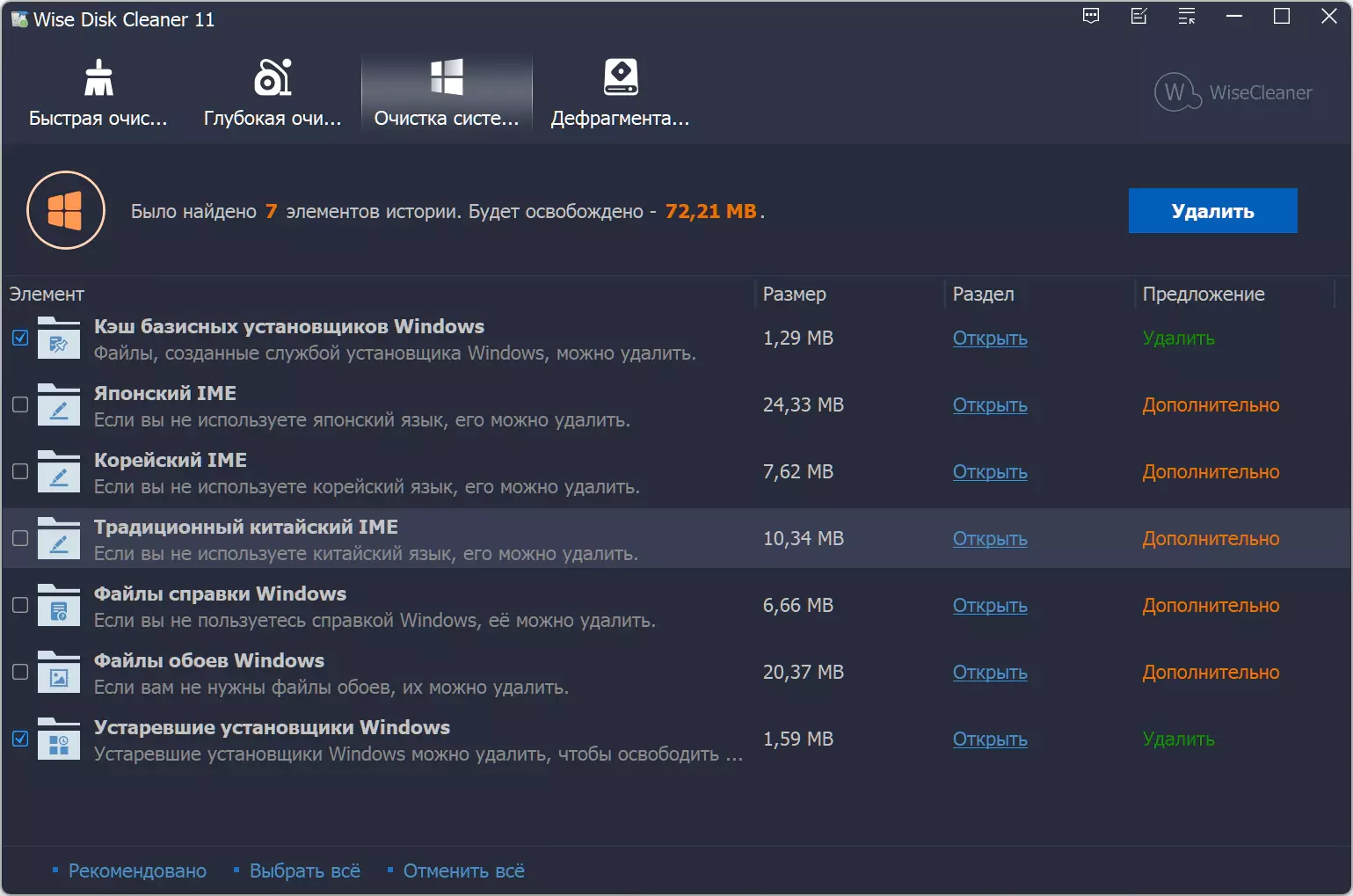
Task: Click the feedback chat icon in title bar
Action: pos(1091,17)
